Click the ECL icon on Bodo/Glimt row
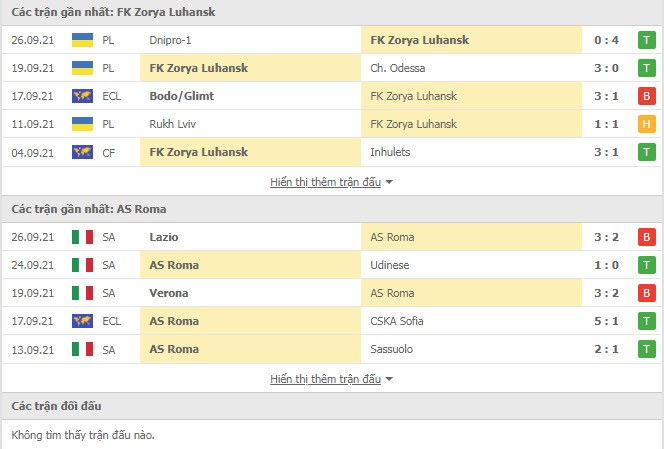The width and height of the screenshot is (664, 449). pyautogui.click(x=82, y=96)
